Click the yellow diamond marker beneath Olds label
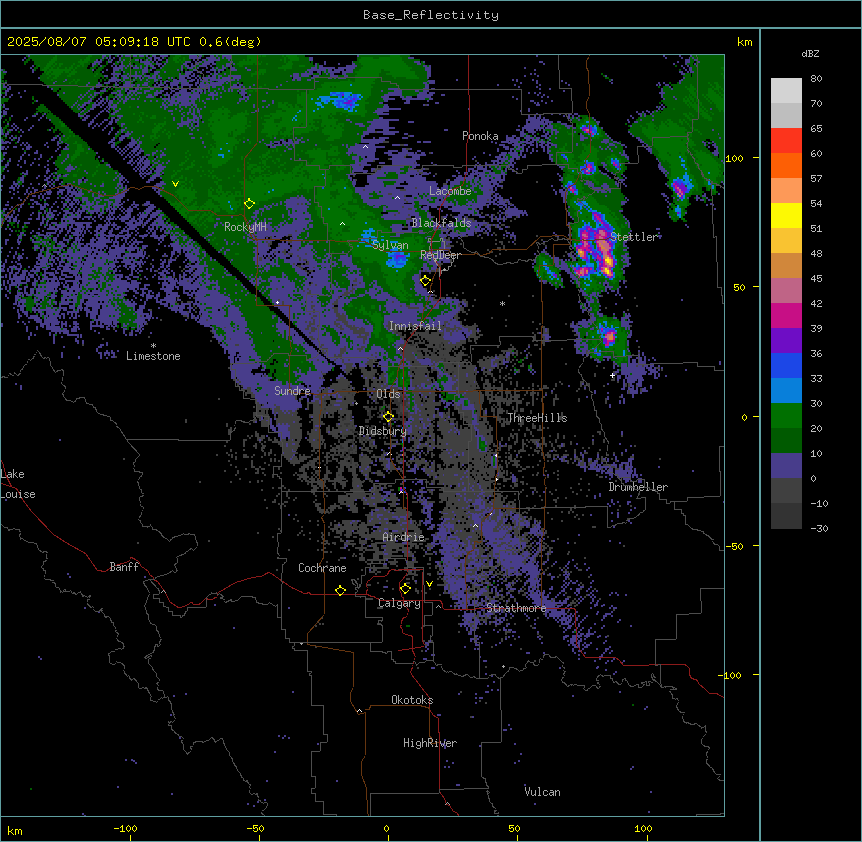Image resolution: width=862 pixels, height=842 pixels. click(388, 417)
